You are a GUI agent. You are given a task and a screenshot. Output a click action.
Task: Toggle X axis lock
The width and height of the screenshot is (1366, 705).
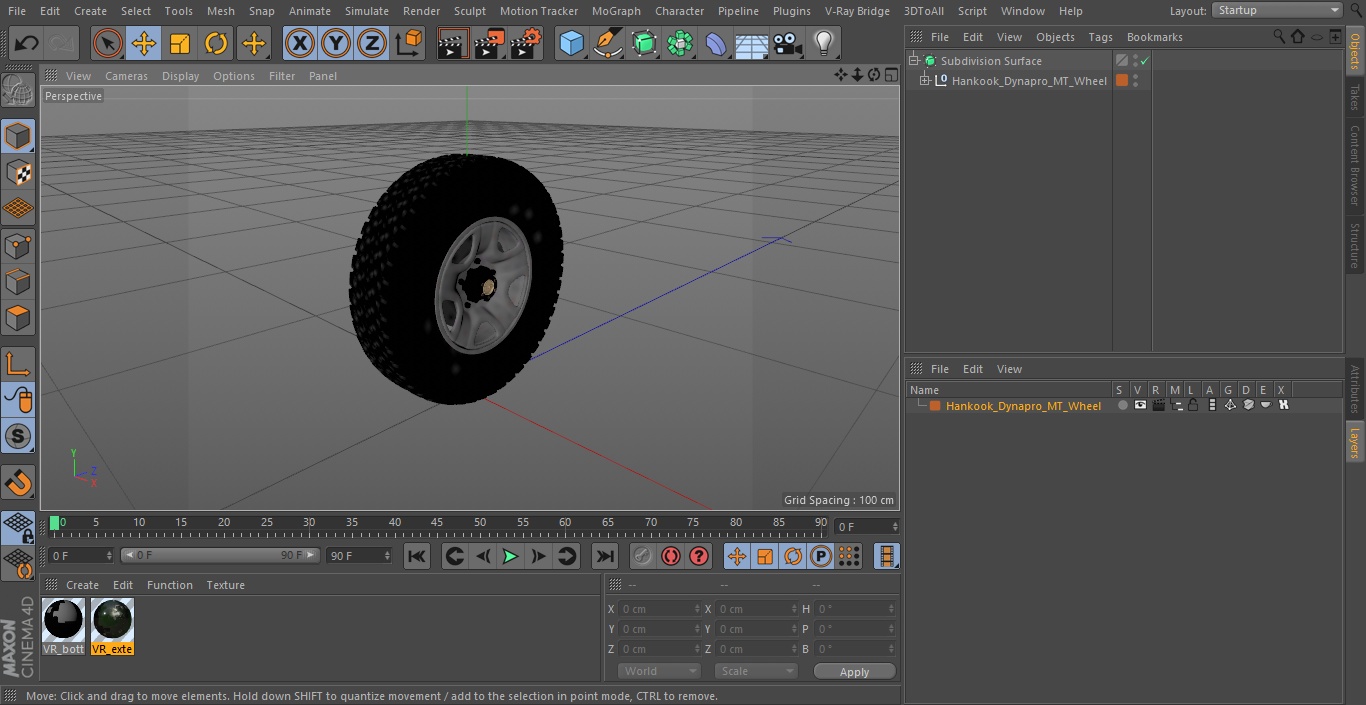[300, 43]
